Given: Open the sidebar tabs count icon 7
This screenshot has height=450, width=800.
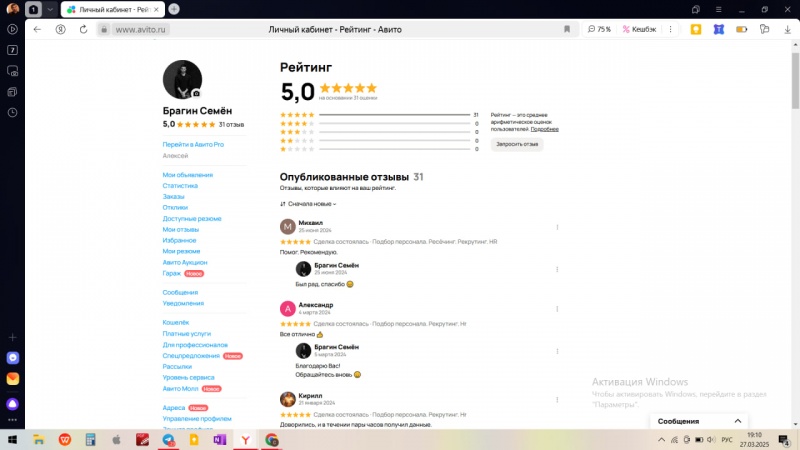Looking at the screenshot, I should 13,50.
